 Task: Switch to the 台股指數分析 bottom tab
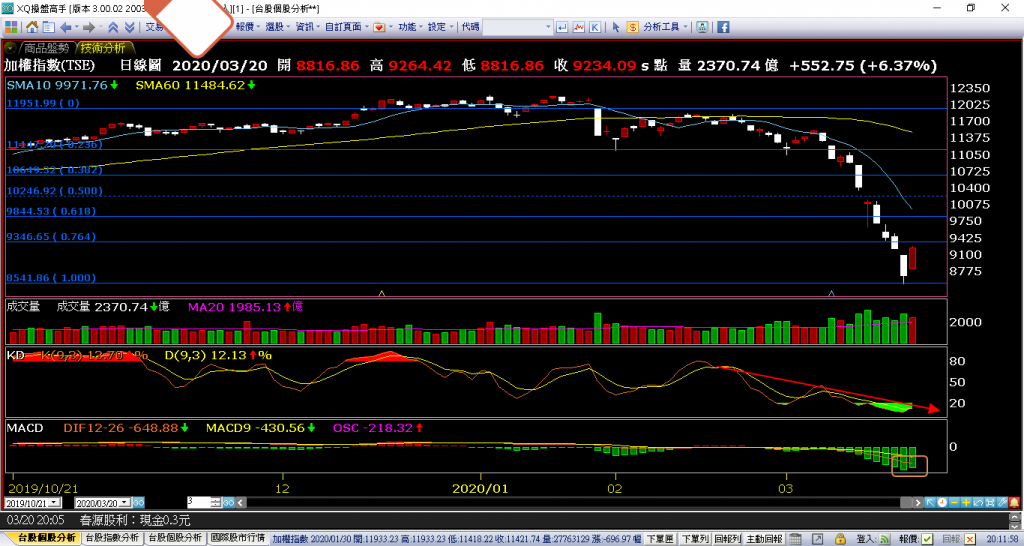pyautogui.click(x=111, y=538)
